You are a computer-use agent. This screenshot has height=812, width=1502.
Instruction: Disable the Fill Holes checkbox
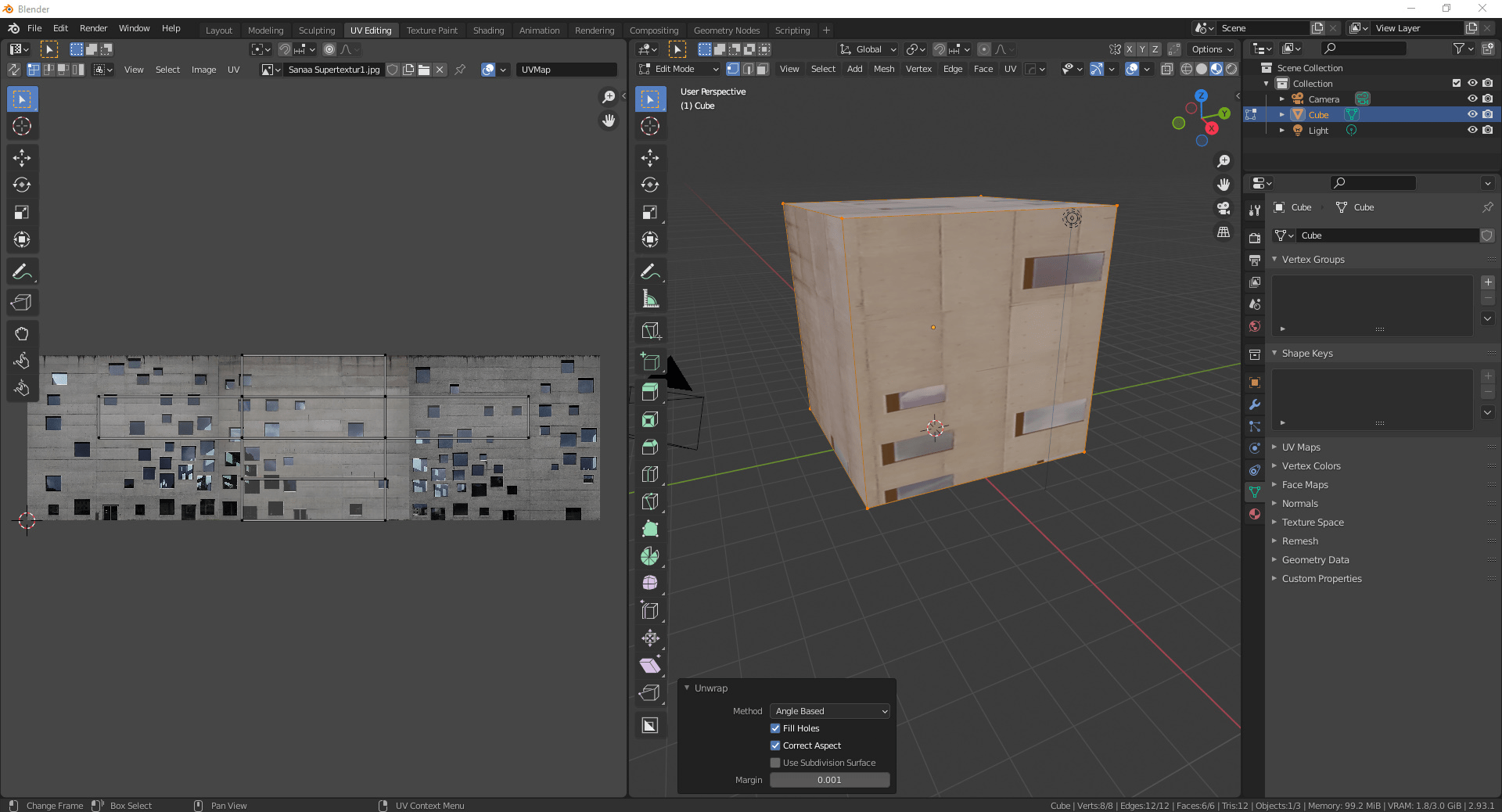coord(775,728)
